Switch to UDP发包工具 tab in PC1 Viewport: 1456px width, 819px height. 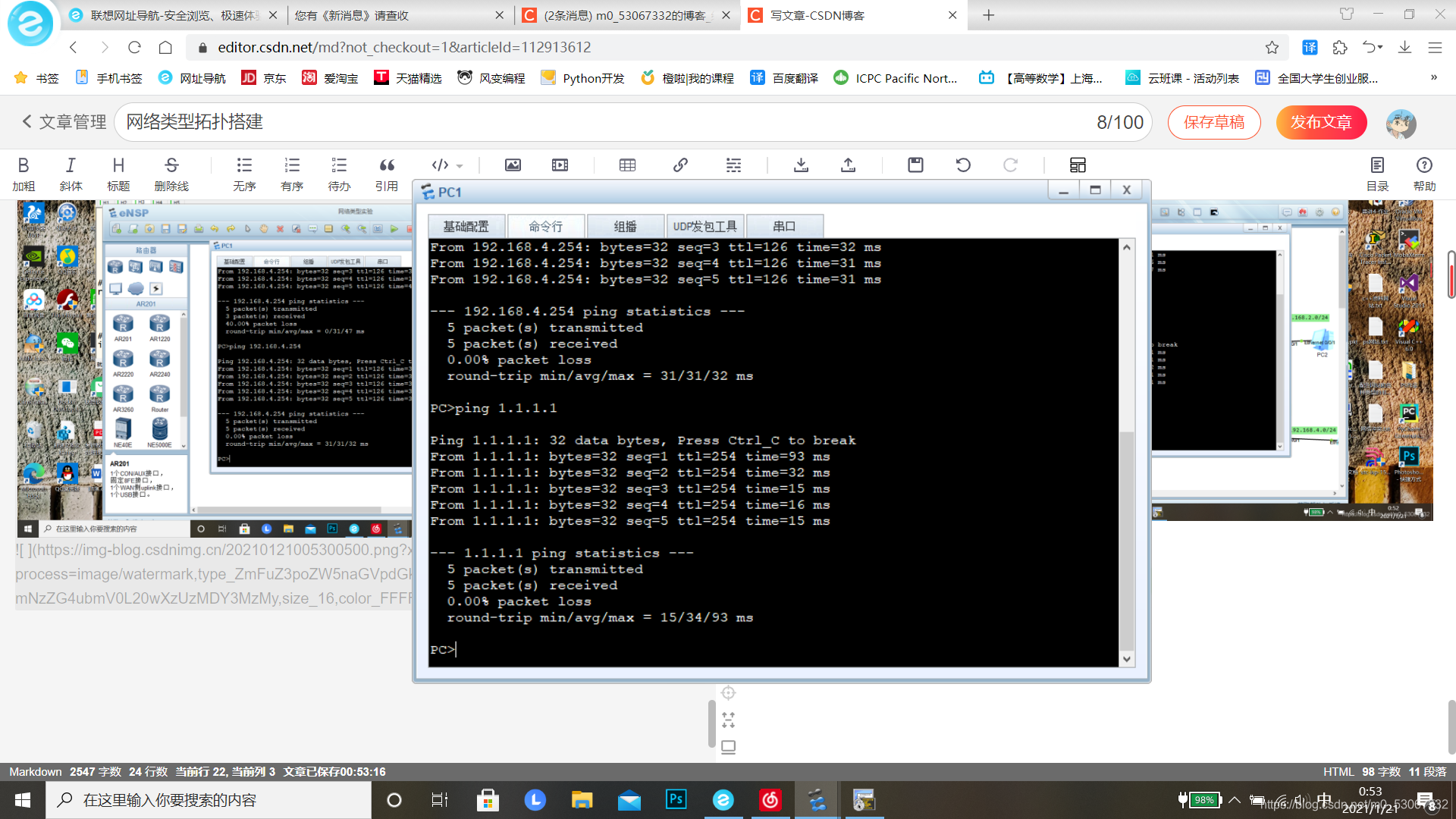[705, 226]
